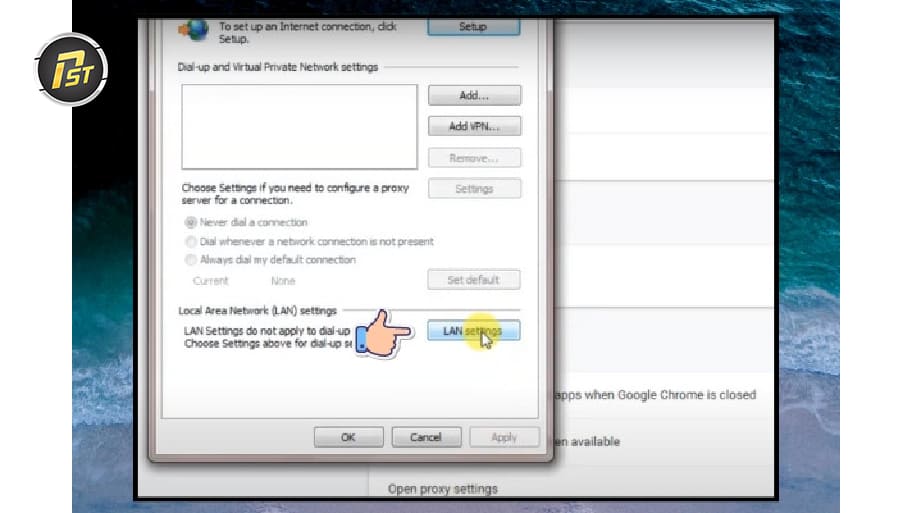The width and height of the screenshot is (912, 513).
Task: Click the 'None' current connection value
Action: click(x=283, y=281)
